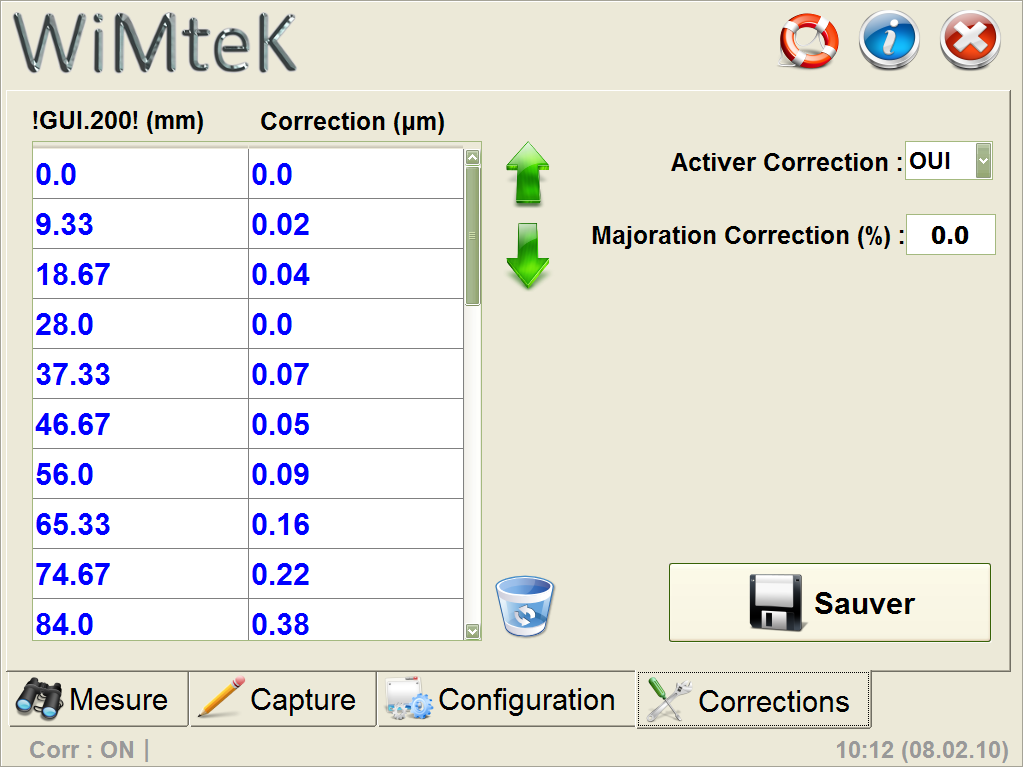This screenshot has width=1024, height=768.
Task: Switch to the Capture tab
Action: click(283, 699)
